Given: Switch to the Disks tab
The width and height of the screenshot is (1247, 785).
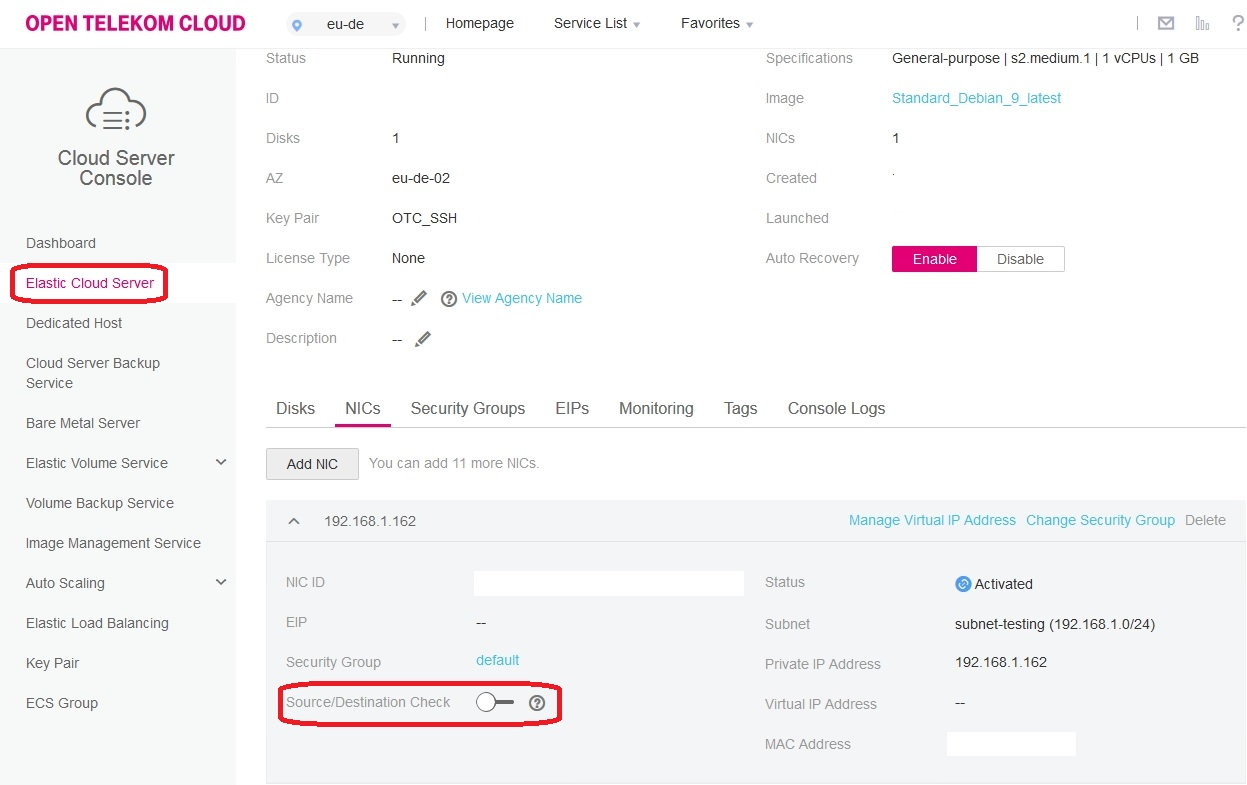Looking at the screenshot, I should 295,408.
